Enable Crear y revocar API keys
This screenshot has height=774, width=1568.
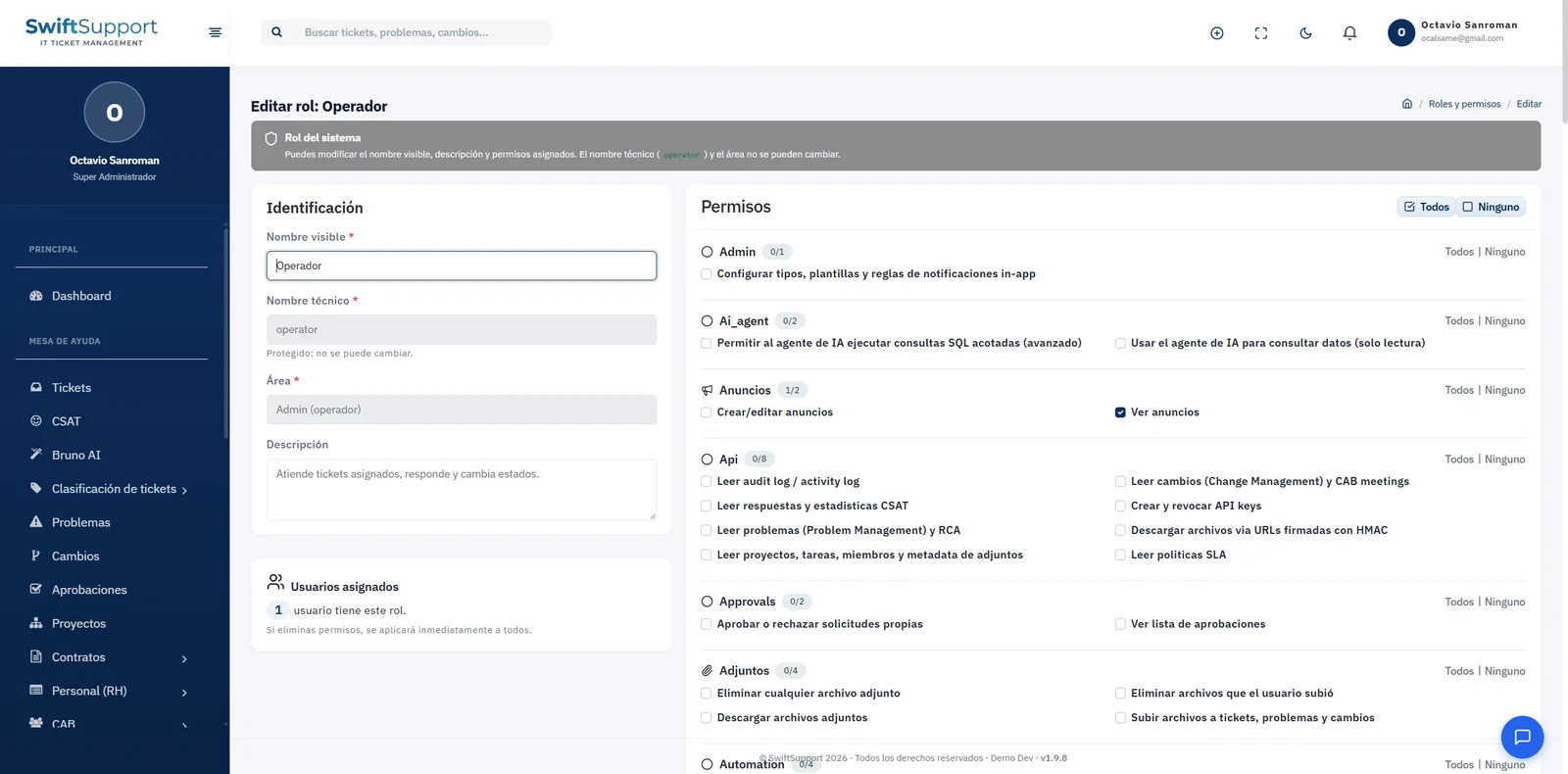click(1120, 506)
